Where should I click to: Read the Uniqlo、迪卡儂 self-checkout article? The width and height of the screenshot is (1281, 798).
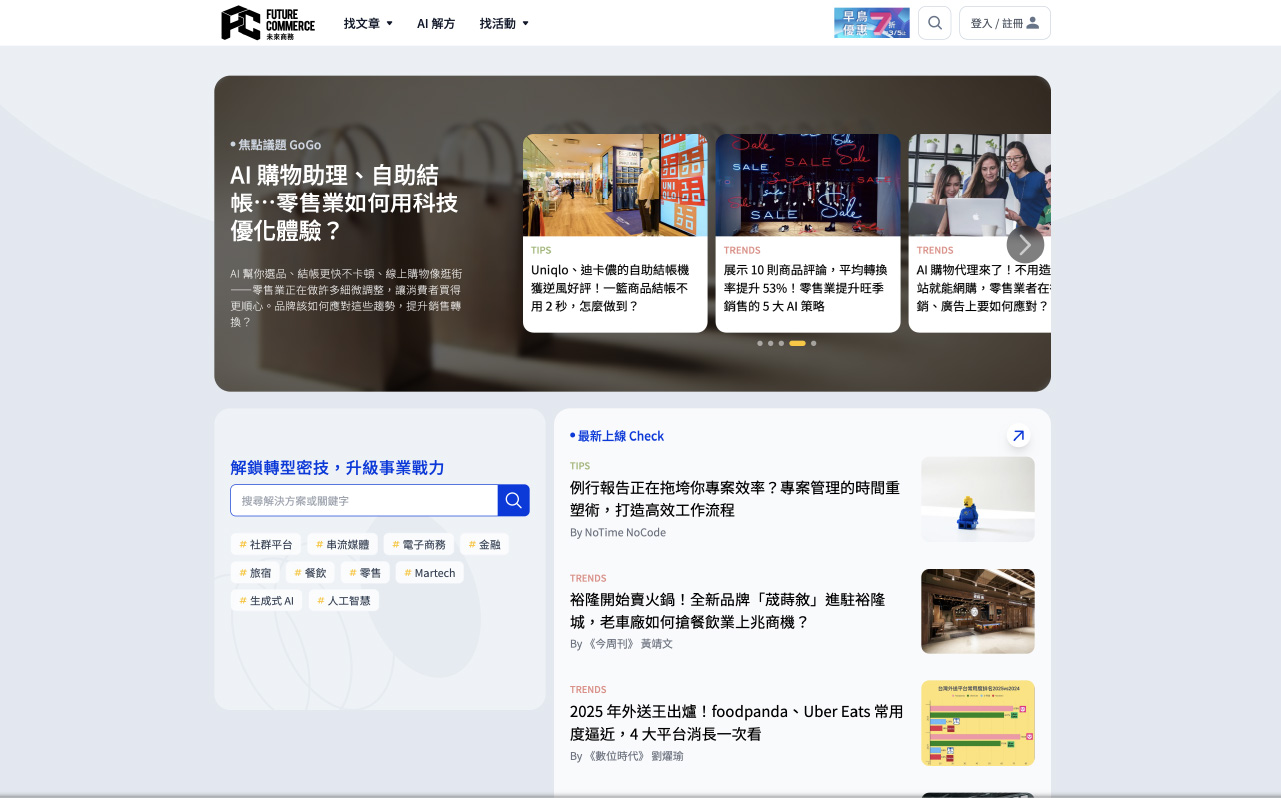point(611,288)
